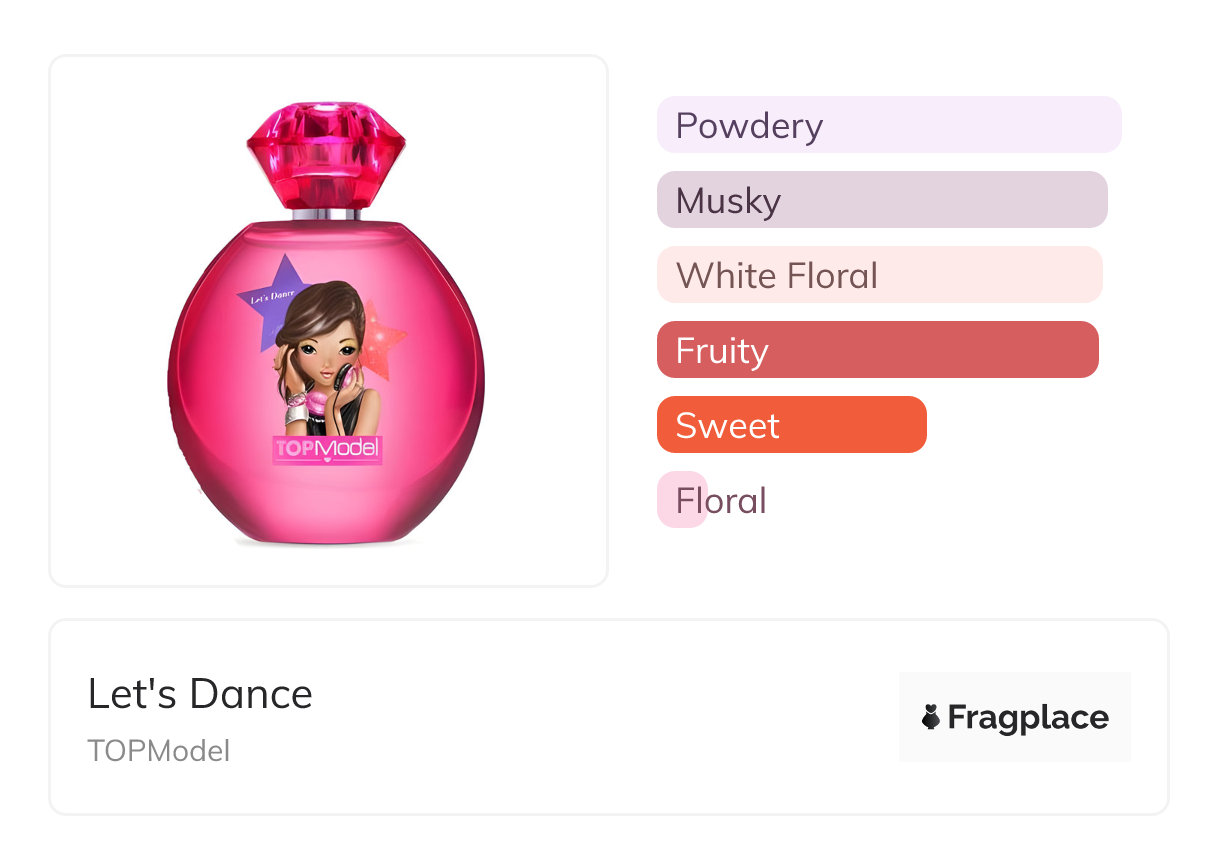1218x864 pixels.
Task: Click the White Floral accord bar
Action: coord(879,275)
